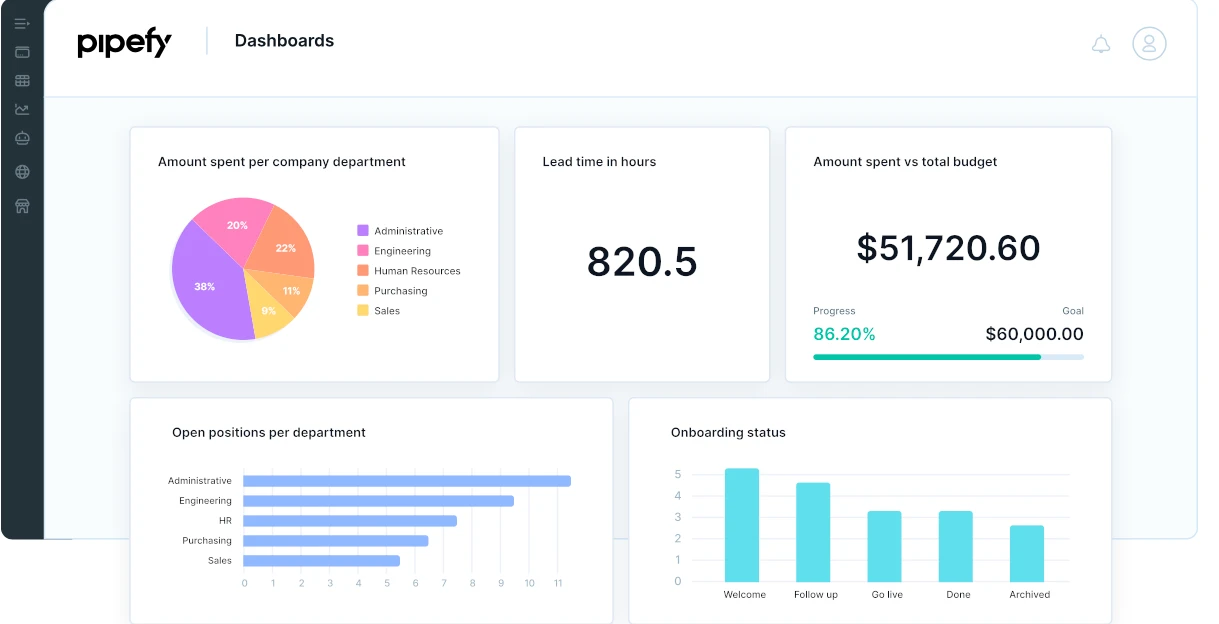
Task: Open the table grid icon in sidebar
Action: point(22,81)
